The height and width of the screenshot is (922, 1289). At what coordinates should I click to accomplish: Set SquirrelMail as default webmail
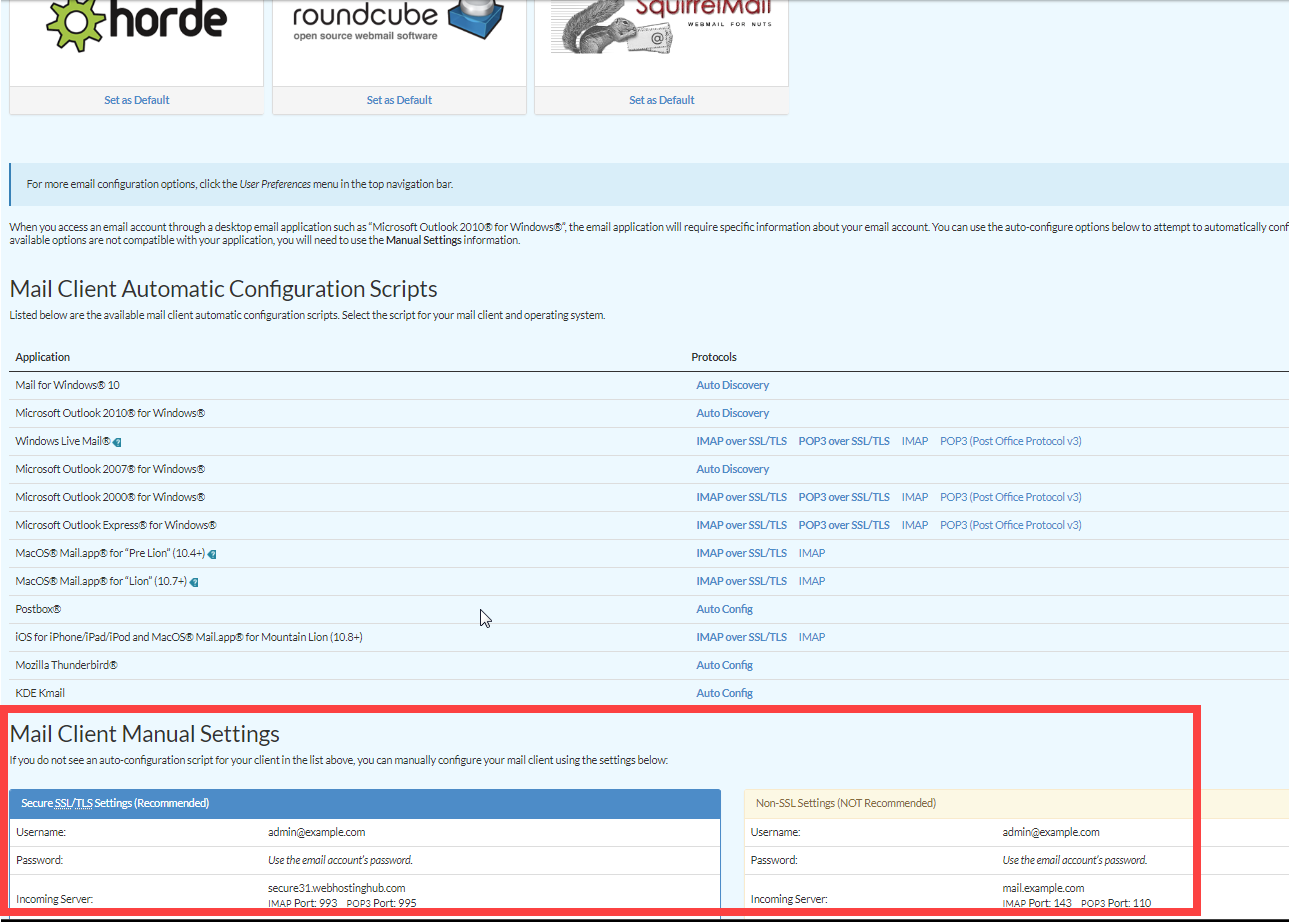[661, 100]
